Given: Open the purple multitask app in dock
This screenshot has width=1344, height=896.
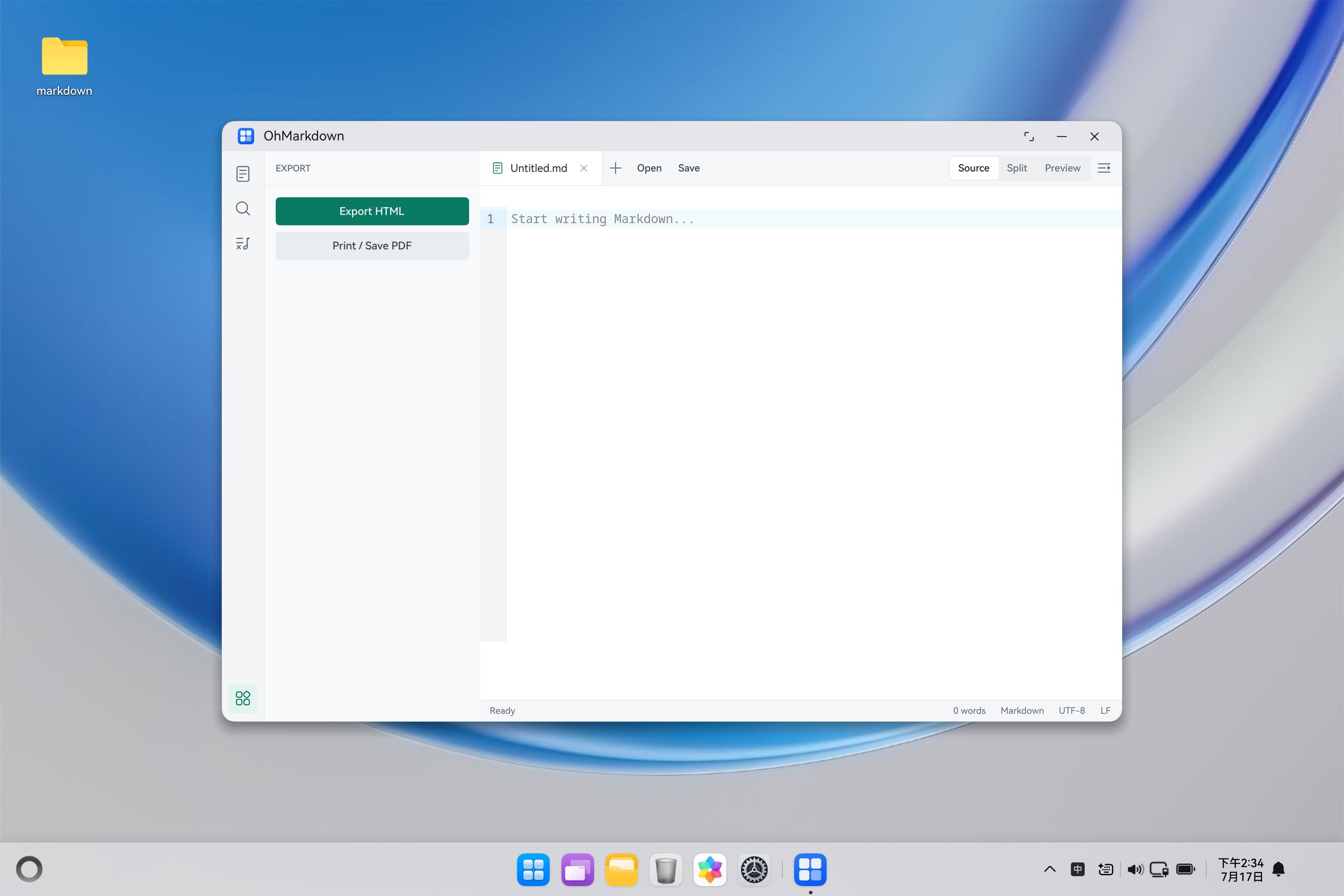Looking at the screenshot, I should (x=577, y=869).
